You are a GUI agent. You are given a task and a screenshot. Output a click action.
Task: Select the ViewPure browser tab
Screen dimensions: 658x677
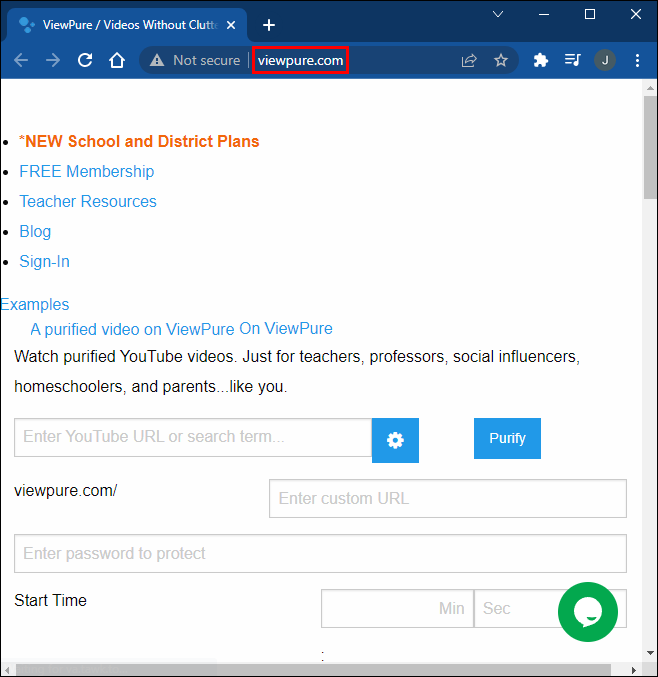(x=120, y=25)
